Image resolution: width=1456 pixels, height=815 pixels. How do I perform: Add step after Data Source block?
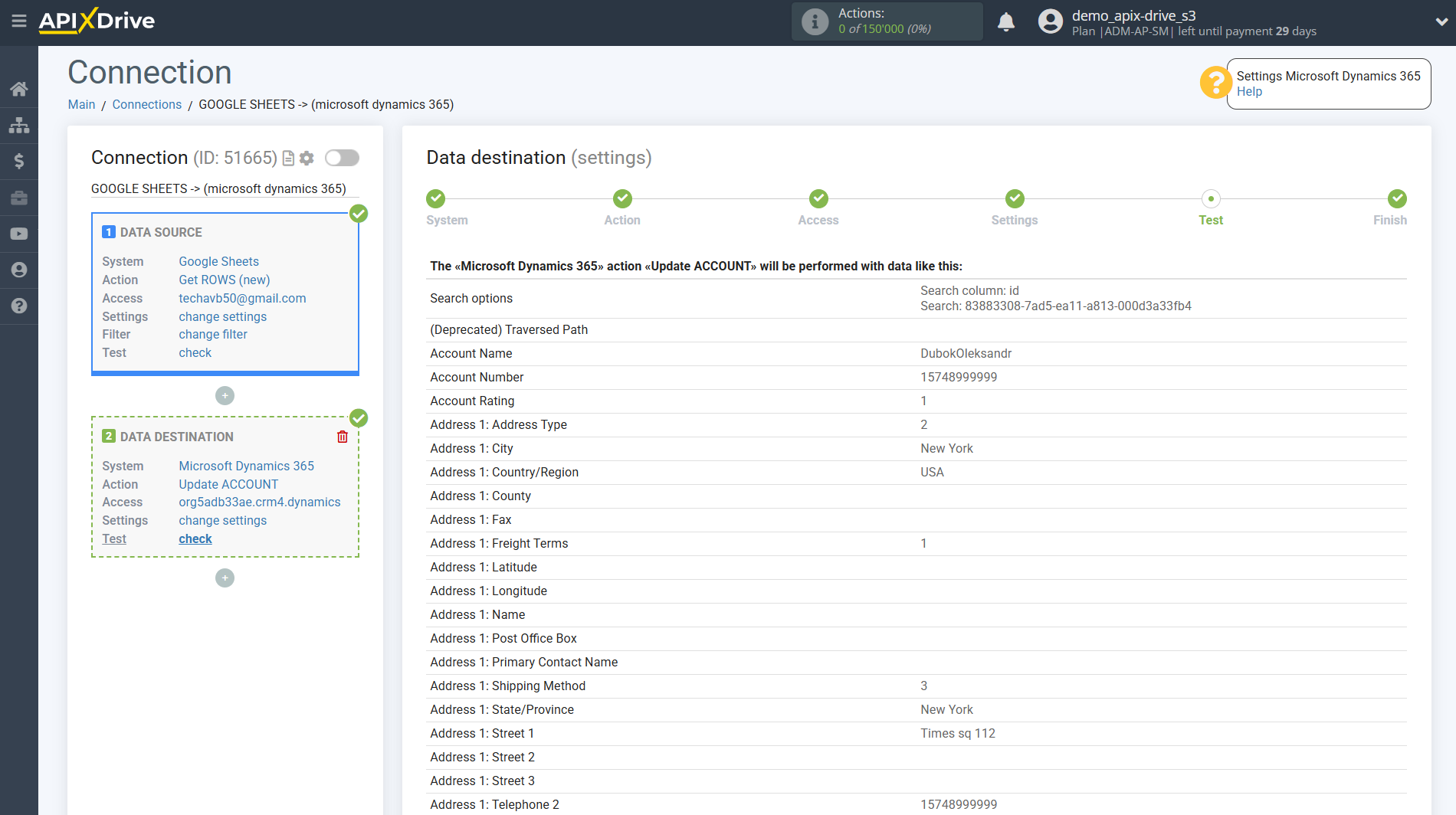(x=225, y=396)
